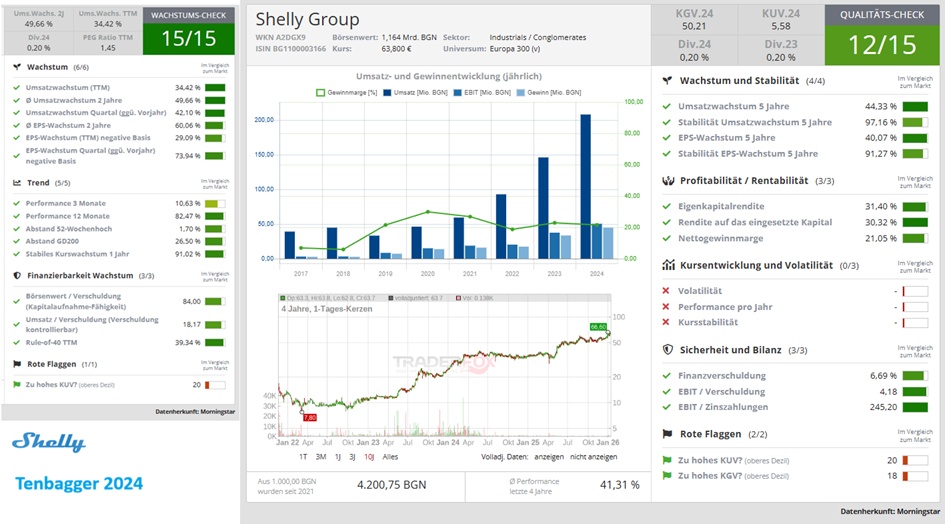
Task: Click the Profitabilität / Rentabilität section icon
Action: coord(667,181)
